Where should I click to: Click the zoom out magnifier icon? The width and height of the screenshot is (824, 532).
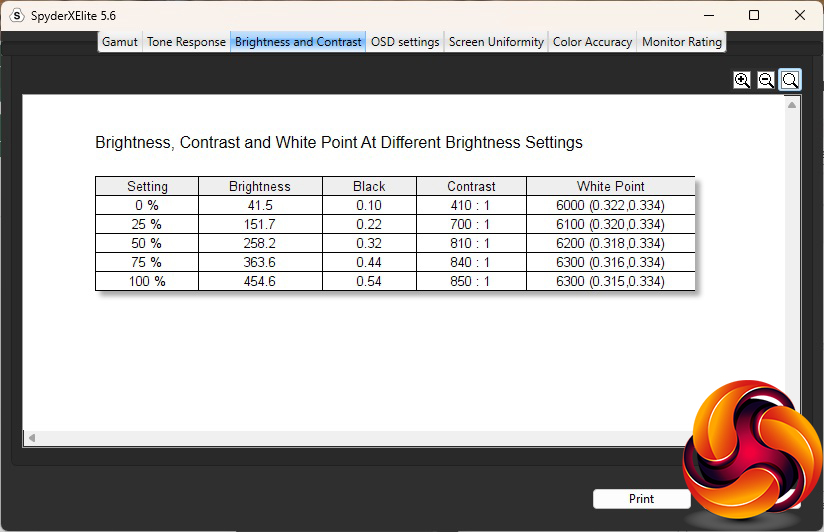pyautogui.click(x=766, y=80)
